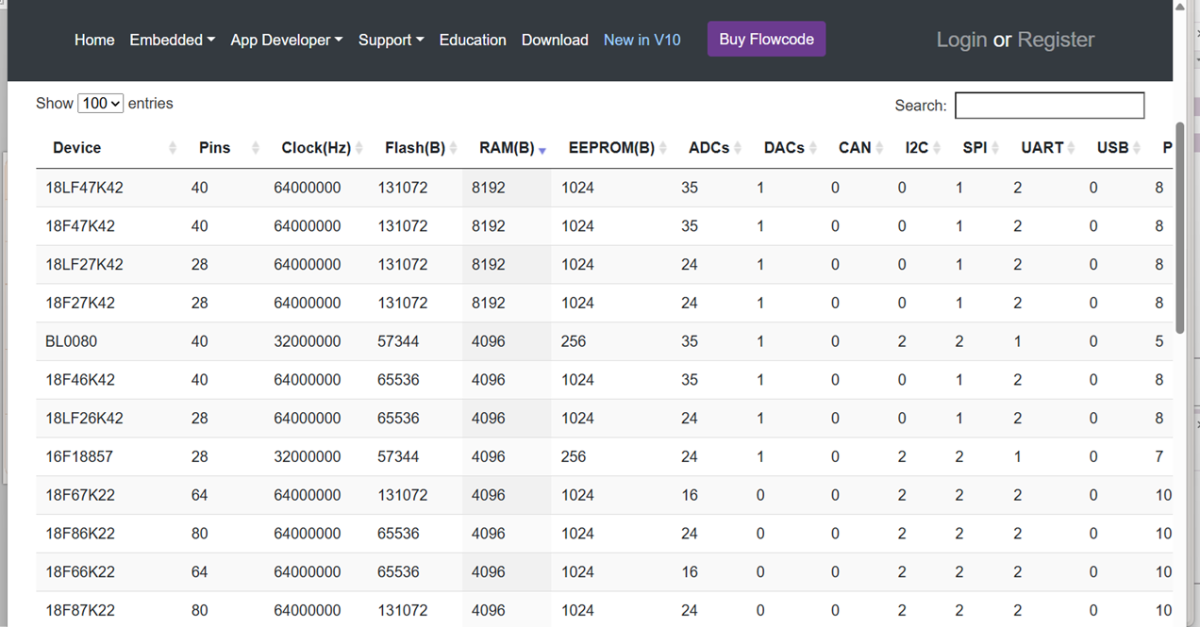The height and width of the screenshot is (627, 1200).
Task: Click the page's vertical scrollbar
Action: pos(1180,230)
